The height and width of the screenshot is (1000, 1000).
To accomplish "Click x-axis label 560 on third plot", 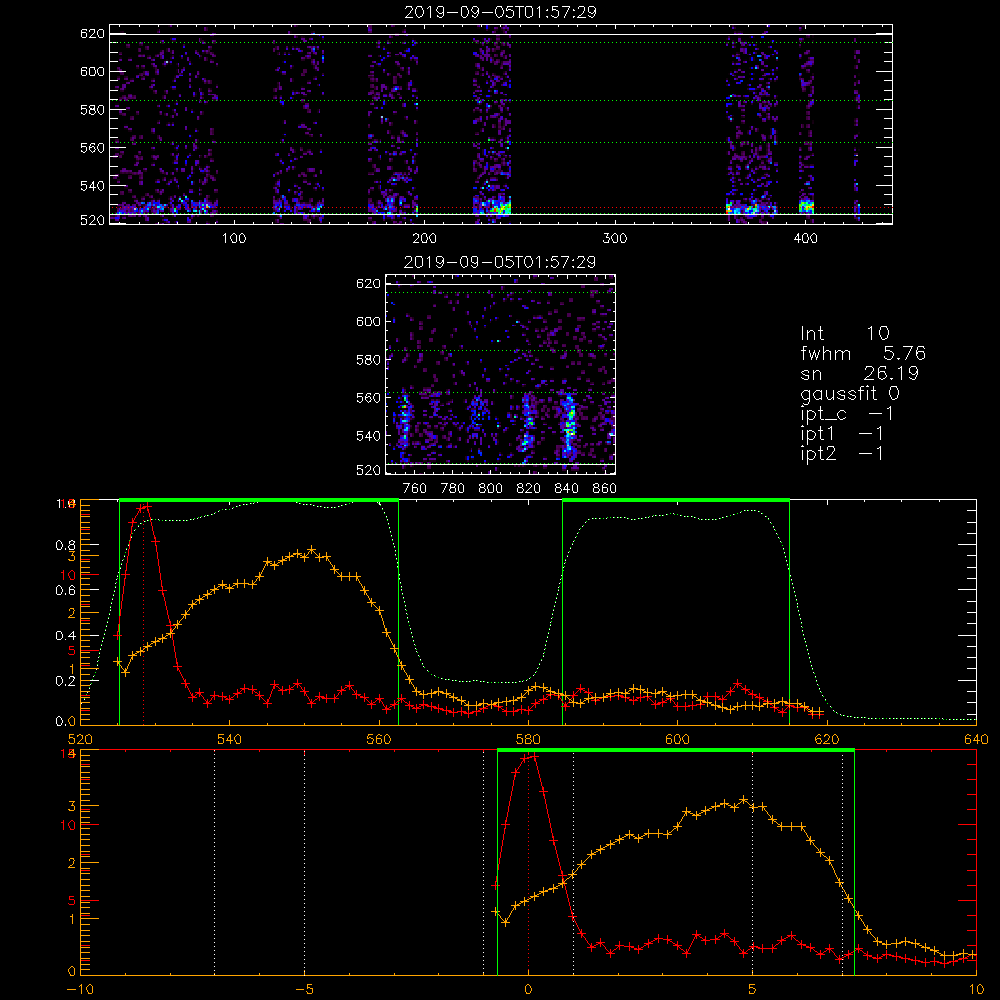I will click(x=379, y=740).
